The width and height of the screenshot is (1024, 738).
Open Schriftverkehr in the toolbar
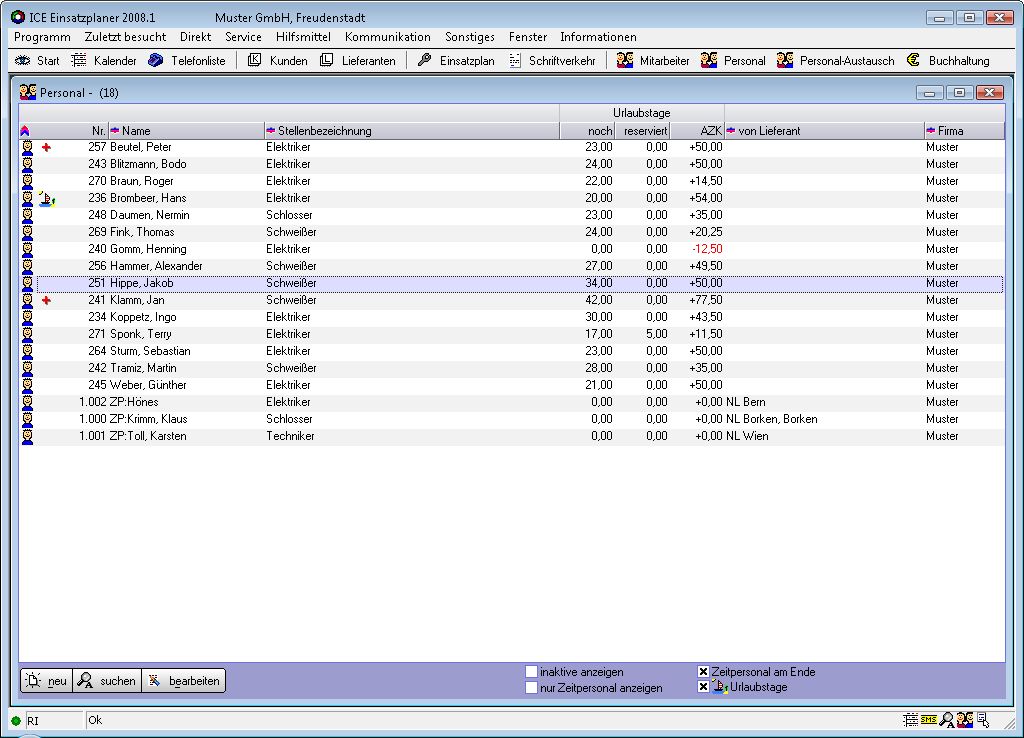(x=515, y=61)
